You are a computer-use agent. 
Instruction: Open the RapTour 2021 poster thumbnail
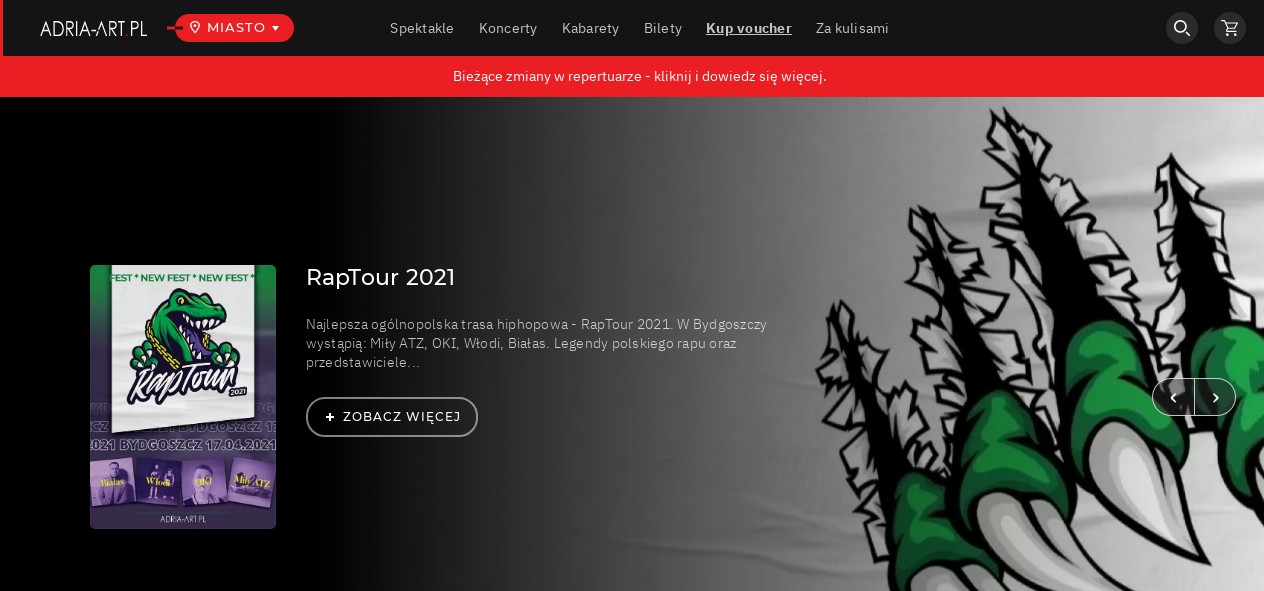tap(183, 397)
